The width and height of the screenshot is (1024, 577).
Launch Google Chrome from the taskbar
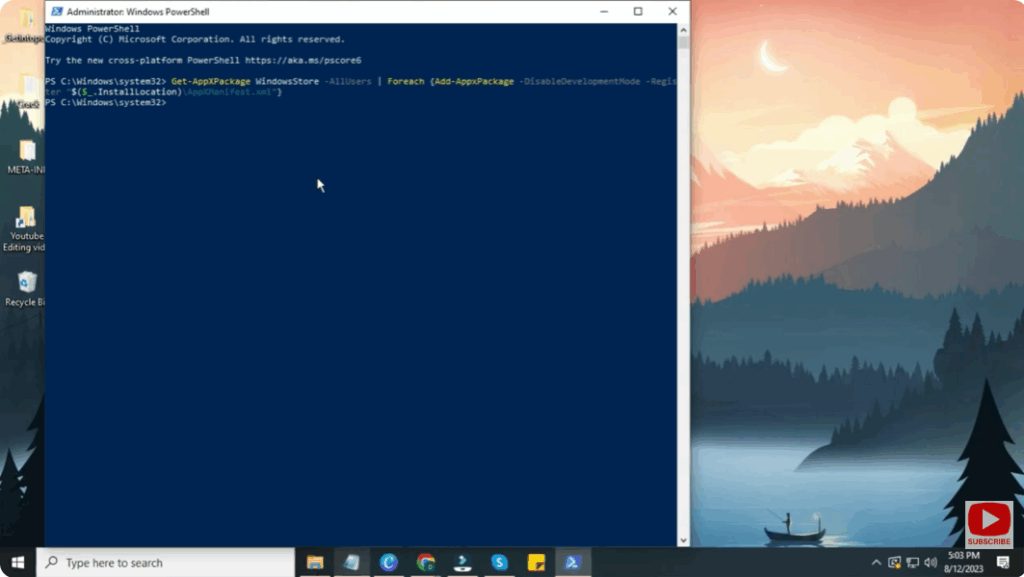[426, 562]
